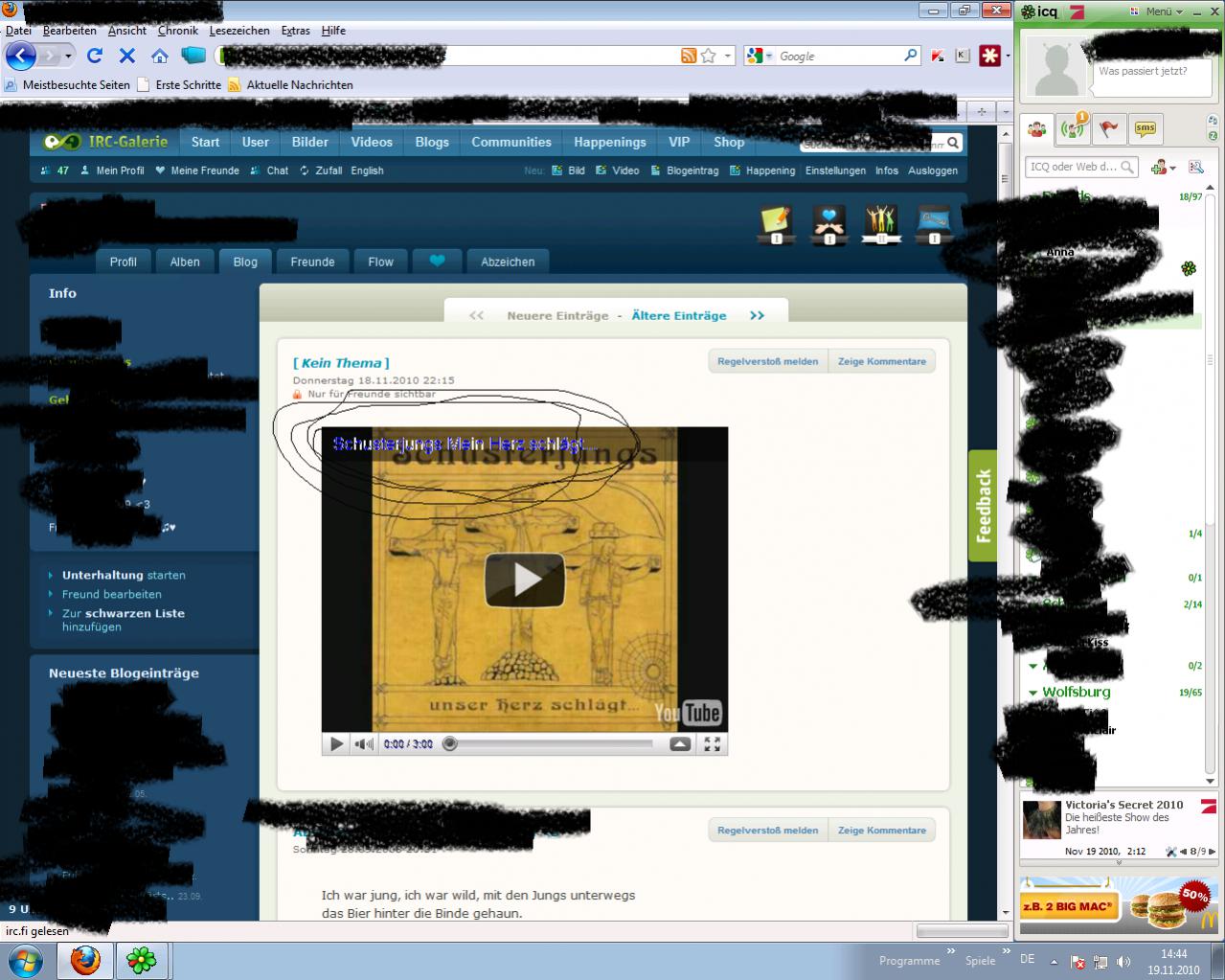Click the Big Mac banner ad in ICQ
The height and width of the screenshot is (980, 1225).
(x=1119, y=904)
